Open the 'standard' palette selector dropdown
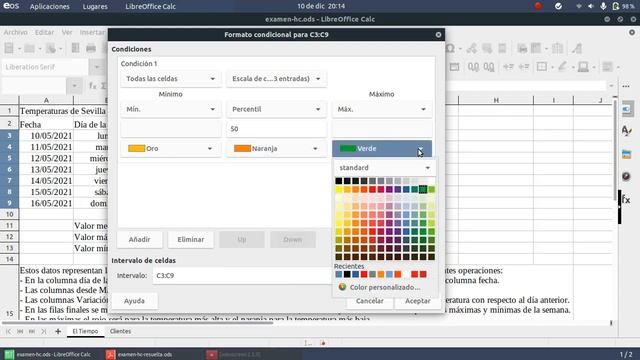Image resolution: width=640 pixels, height=360 pixels. (x=385, y=168)
